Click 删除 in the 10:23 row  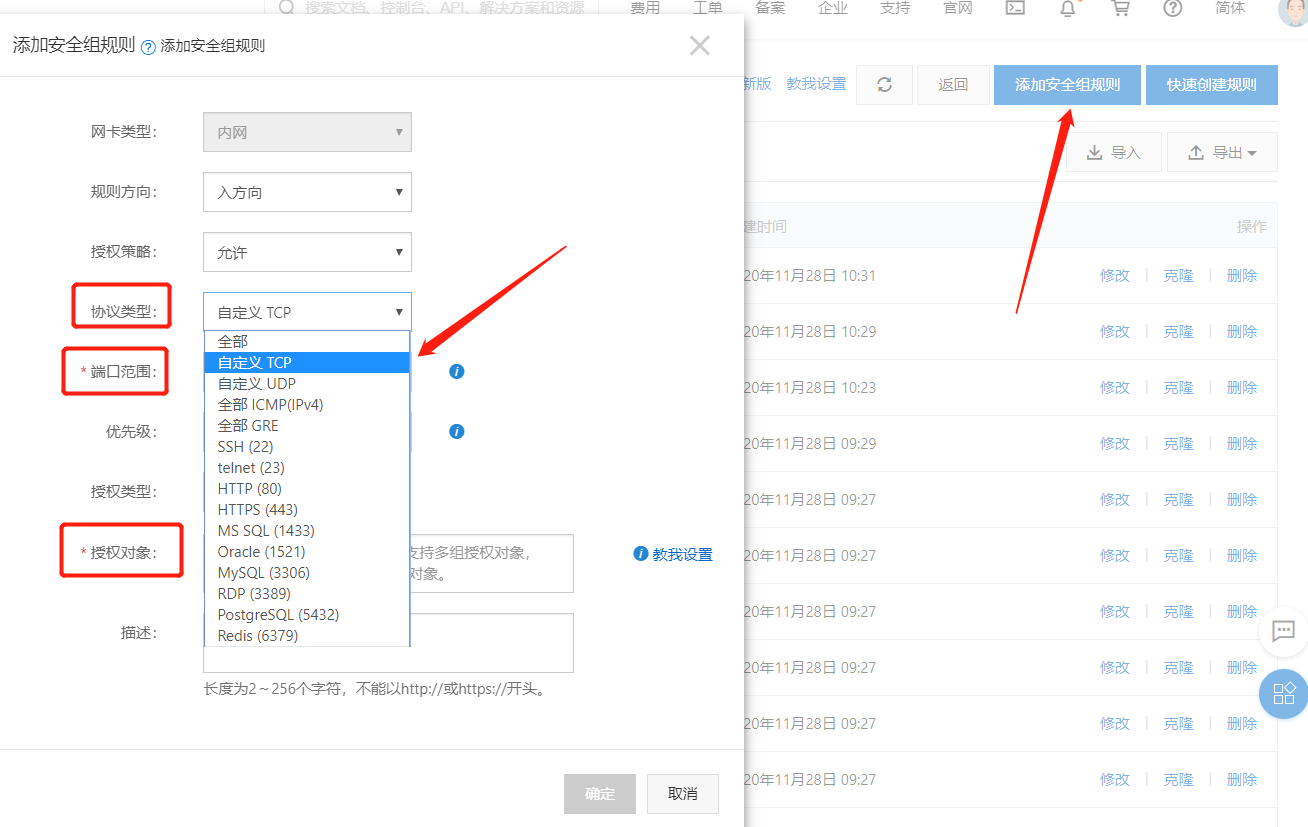(1242, 387)
